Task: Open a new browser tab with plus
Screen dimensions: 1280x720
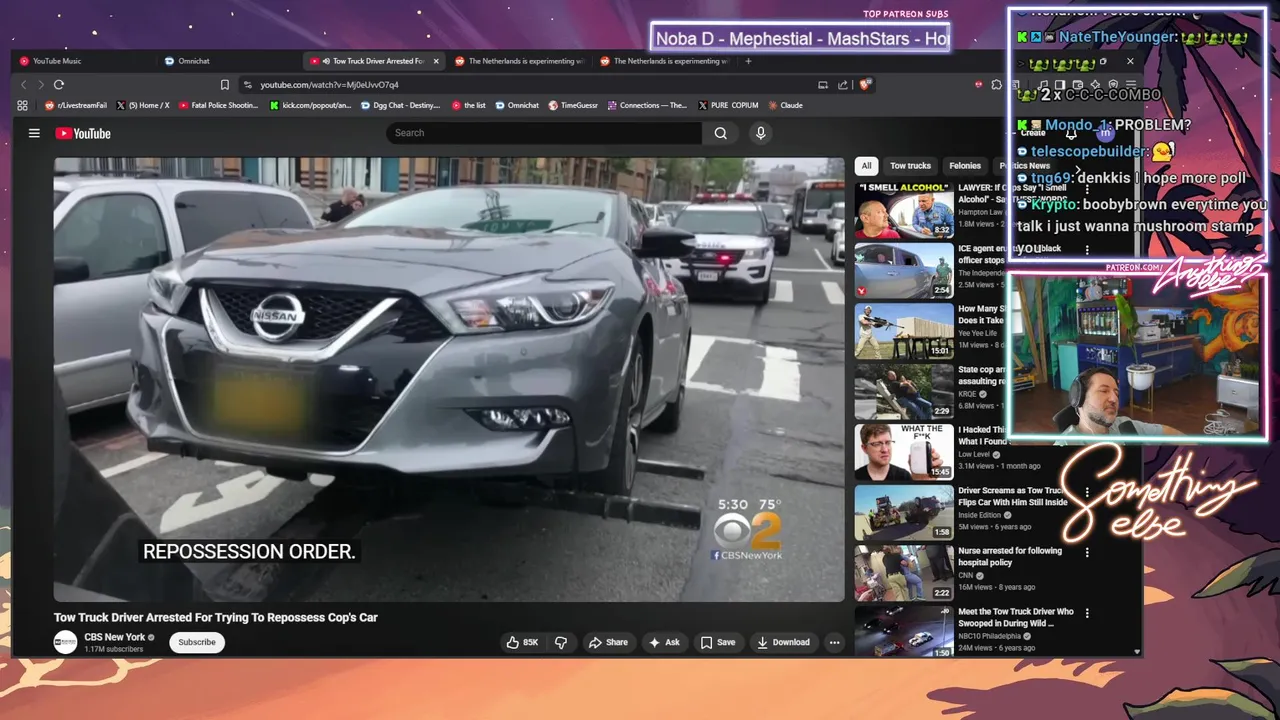Action: (748, 61)
